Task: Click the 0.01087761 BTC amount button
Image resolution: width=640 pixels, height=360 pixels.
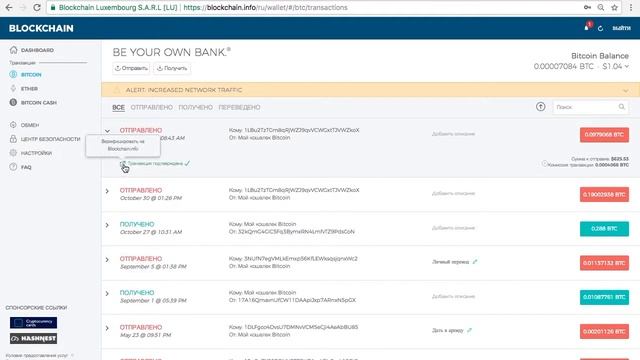Action: coord(604,297)
